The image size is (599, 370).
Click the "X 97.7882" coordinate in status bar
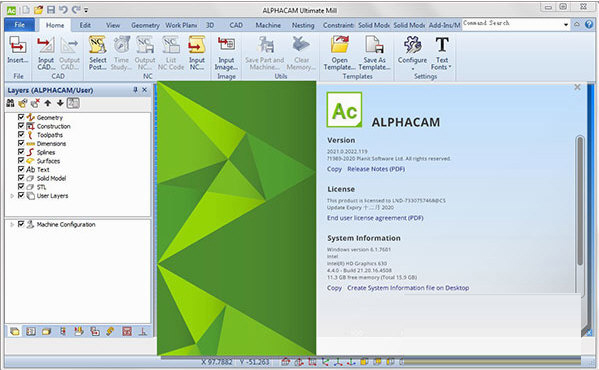click(217, 362)
